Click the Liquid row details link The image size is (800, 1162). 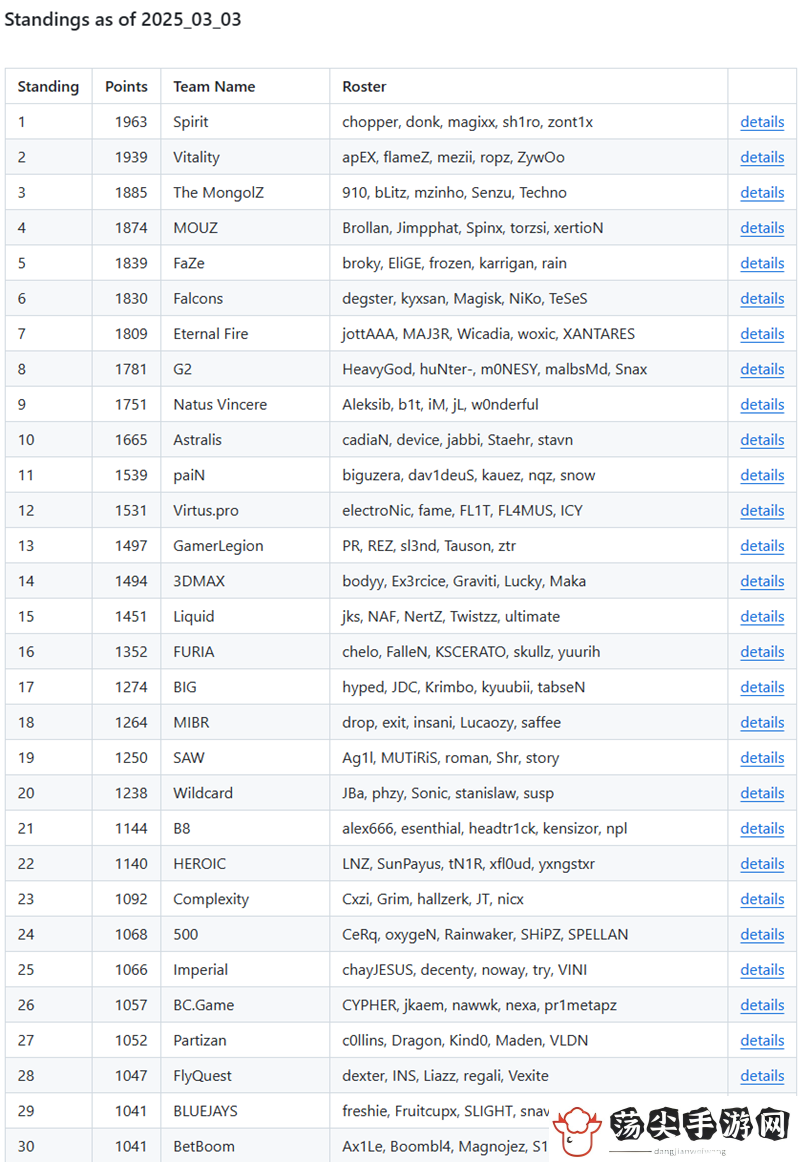coord(762,617)
